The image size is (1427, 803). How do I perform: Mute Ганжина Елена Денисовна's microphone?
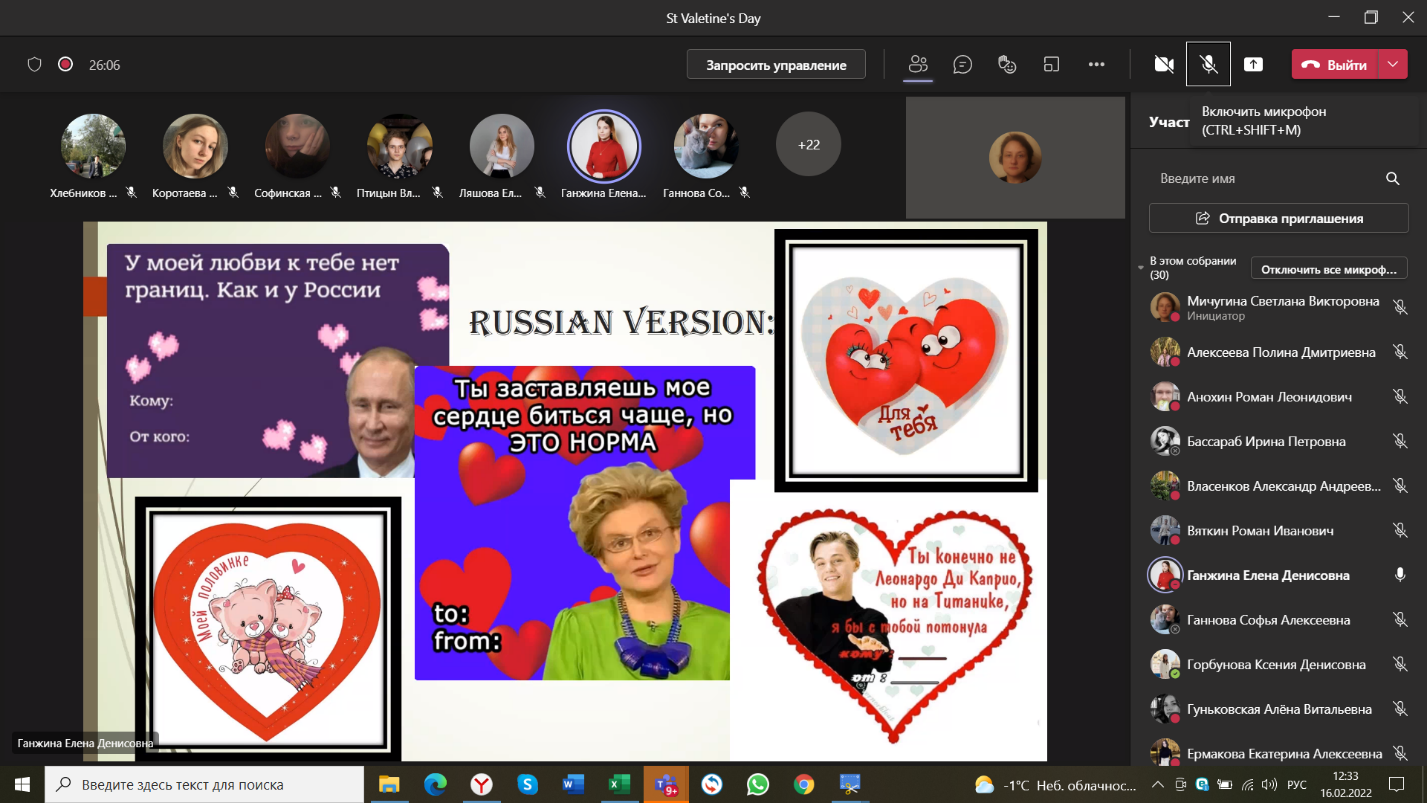tap(1401, 575)
